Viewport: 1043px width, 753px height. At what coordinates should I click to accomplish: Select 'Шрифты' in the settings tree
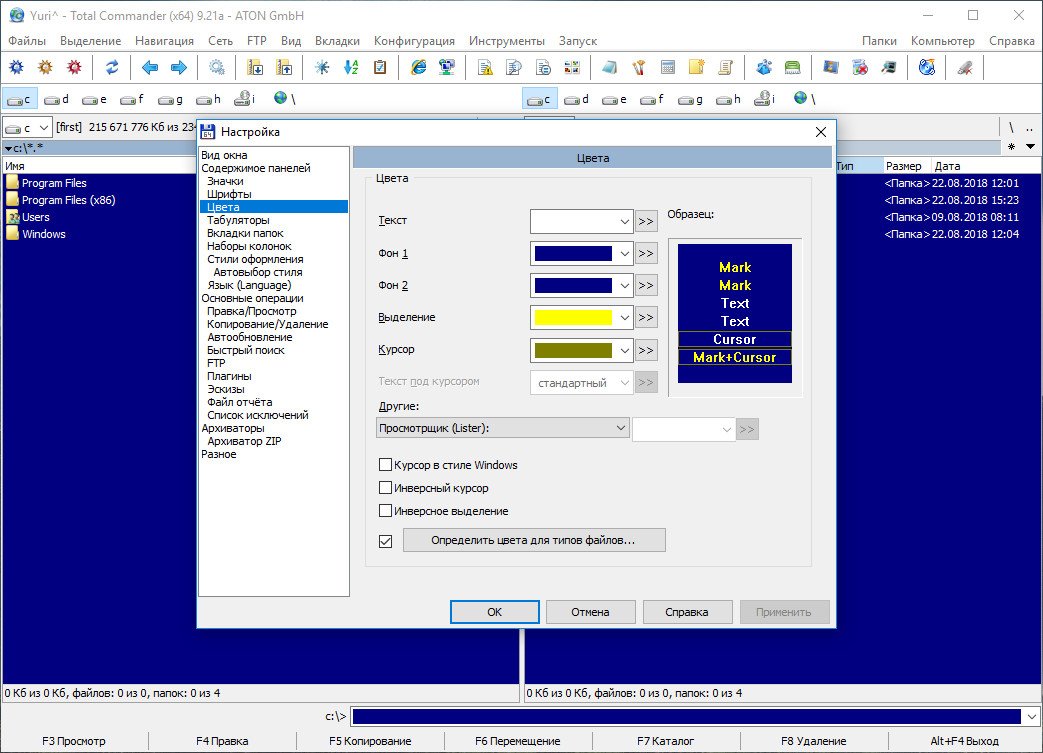[x=229, y=194]
